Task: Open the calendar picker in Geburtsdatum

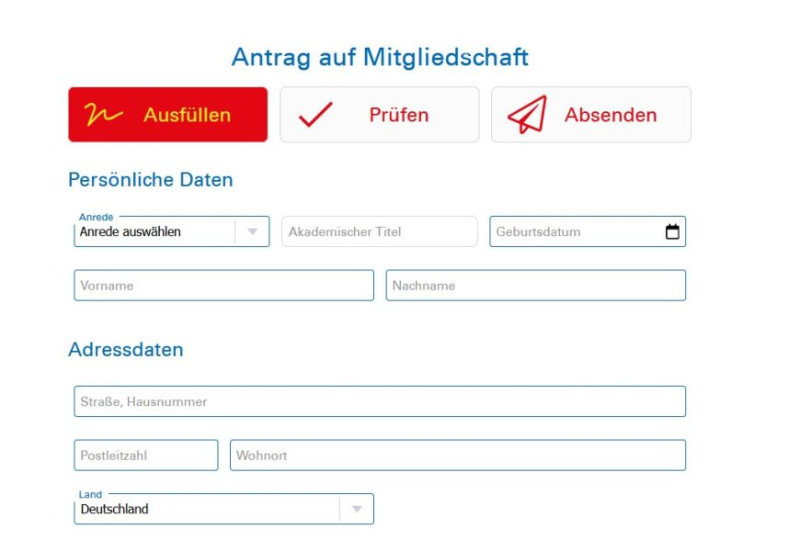Action: (x=673, y=232)
